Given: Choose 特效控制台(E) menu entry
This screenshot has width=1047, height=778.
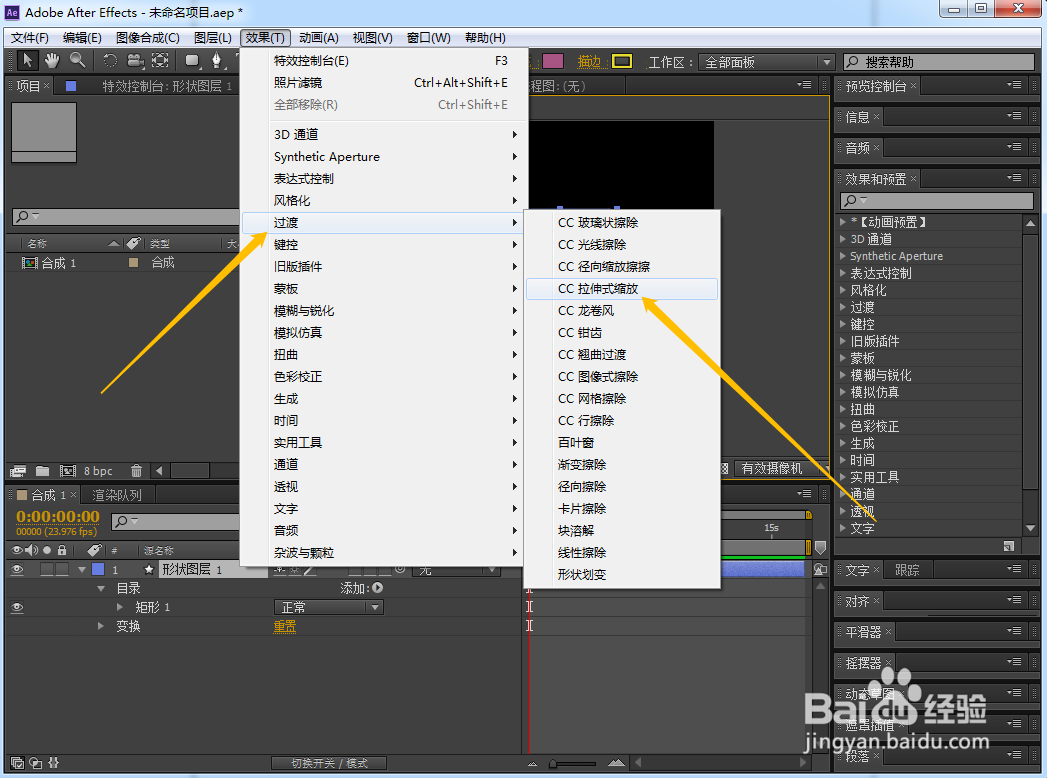Looking at the screenshot, I should pos(384,61).
